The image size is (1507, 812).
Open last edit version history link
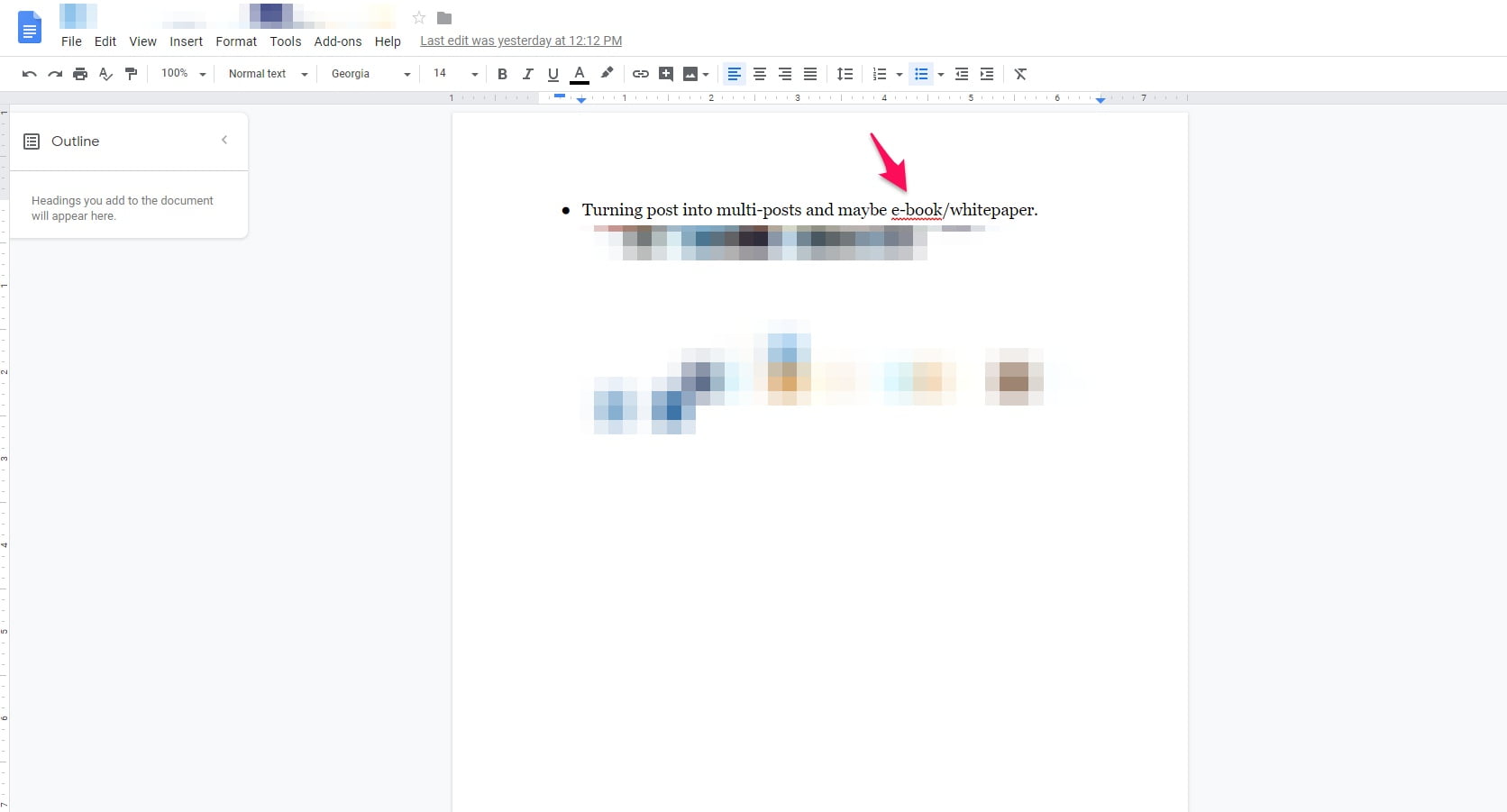point(521,41)
